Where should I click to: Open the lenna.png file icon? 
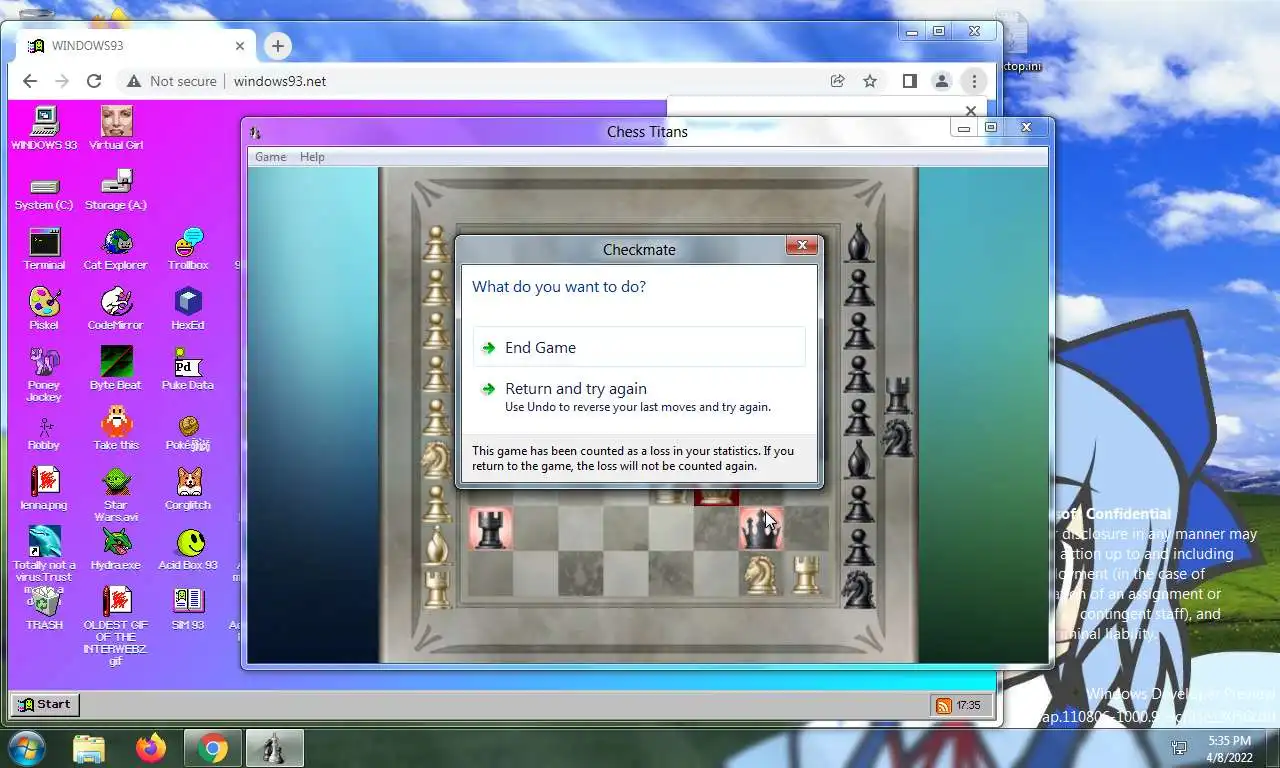click(44, 489)
